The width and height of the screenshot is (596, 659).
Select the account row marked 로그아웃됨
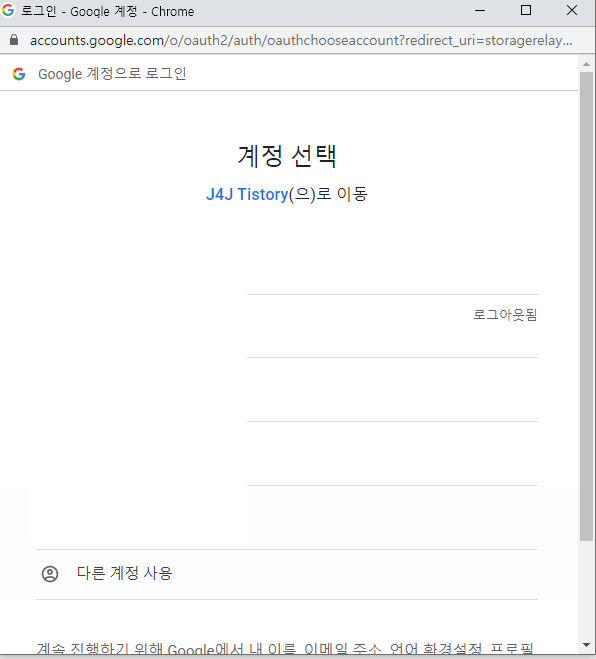click(287, 326)
